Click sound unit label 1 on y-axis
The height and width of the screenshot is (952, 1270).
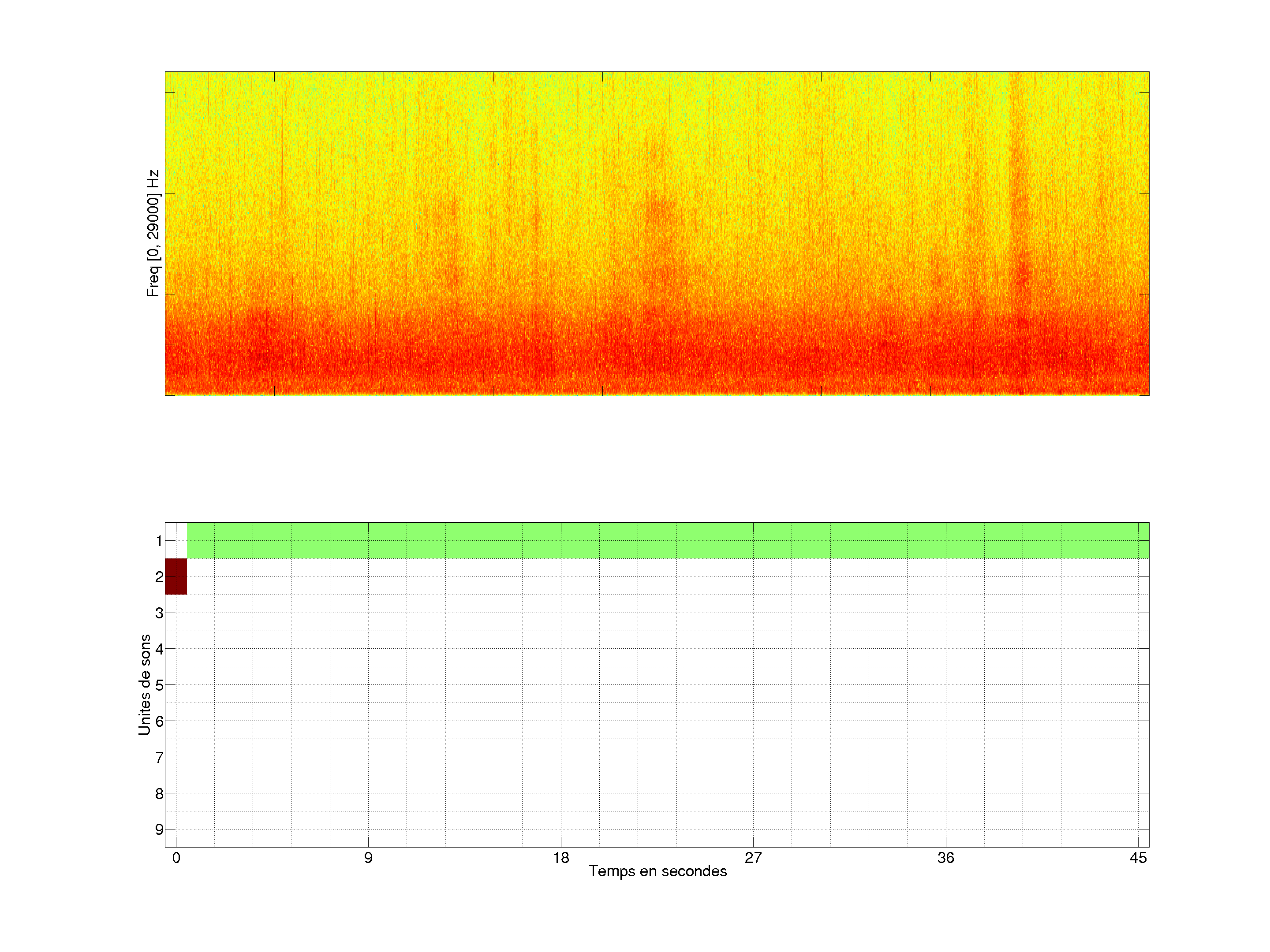159,540
